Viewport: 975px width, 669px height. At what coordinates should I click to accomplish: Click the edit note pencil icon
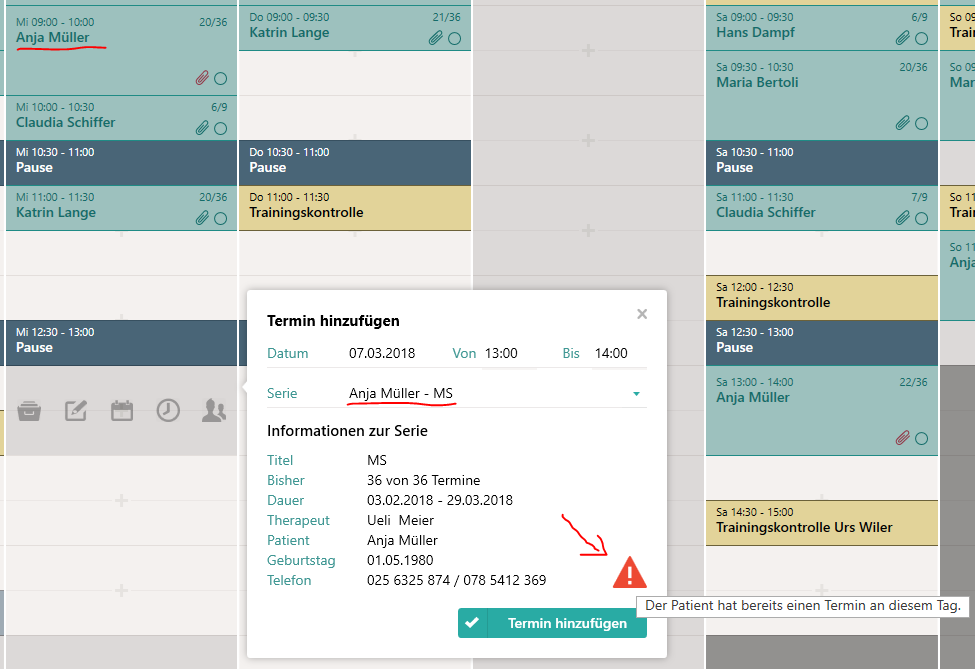pos(76,411)
